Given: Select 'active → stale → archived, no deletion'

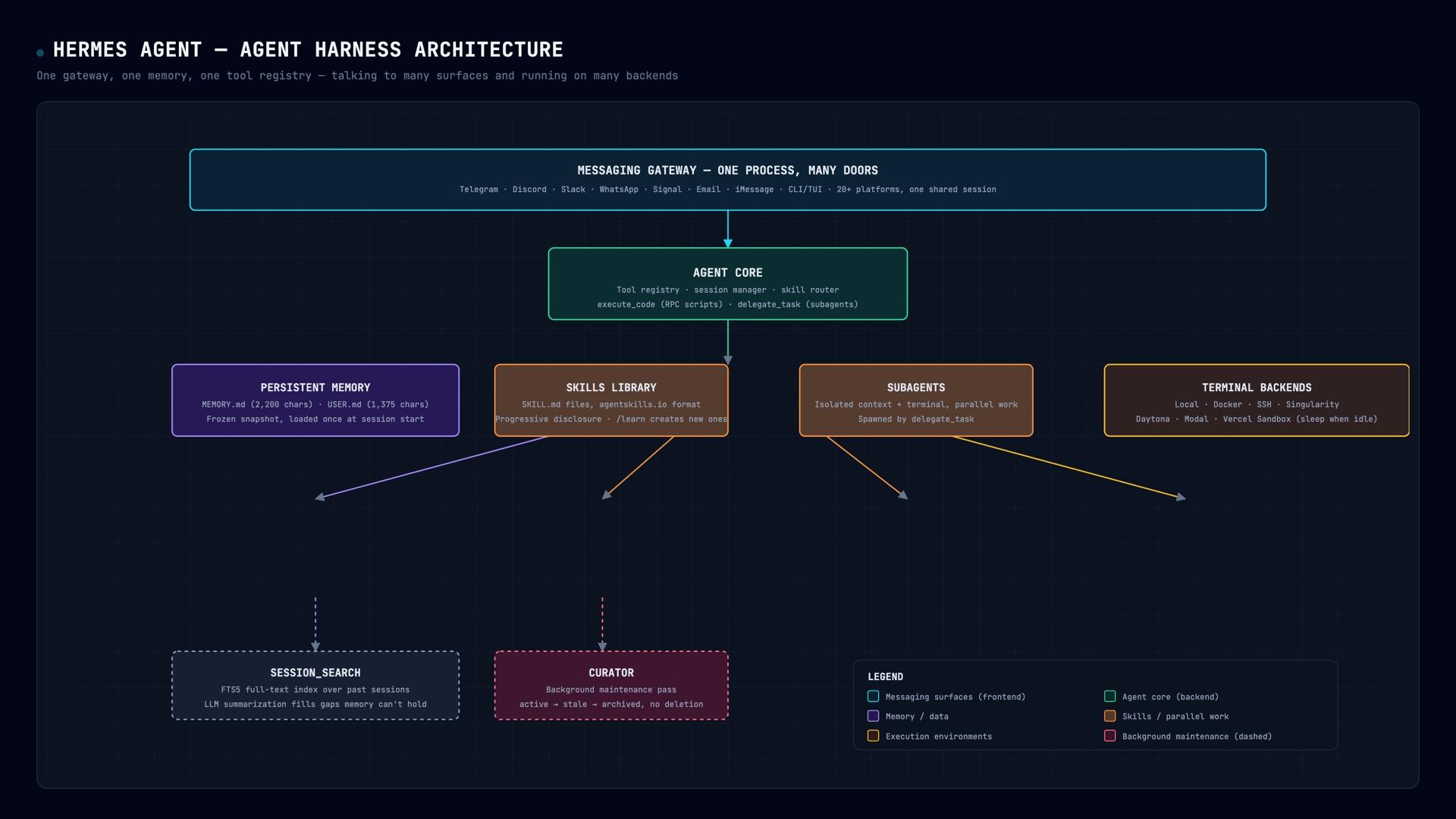Looking at the screenshot, I should [x=611, y=704].
